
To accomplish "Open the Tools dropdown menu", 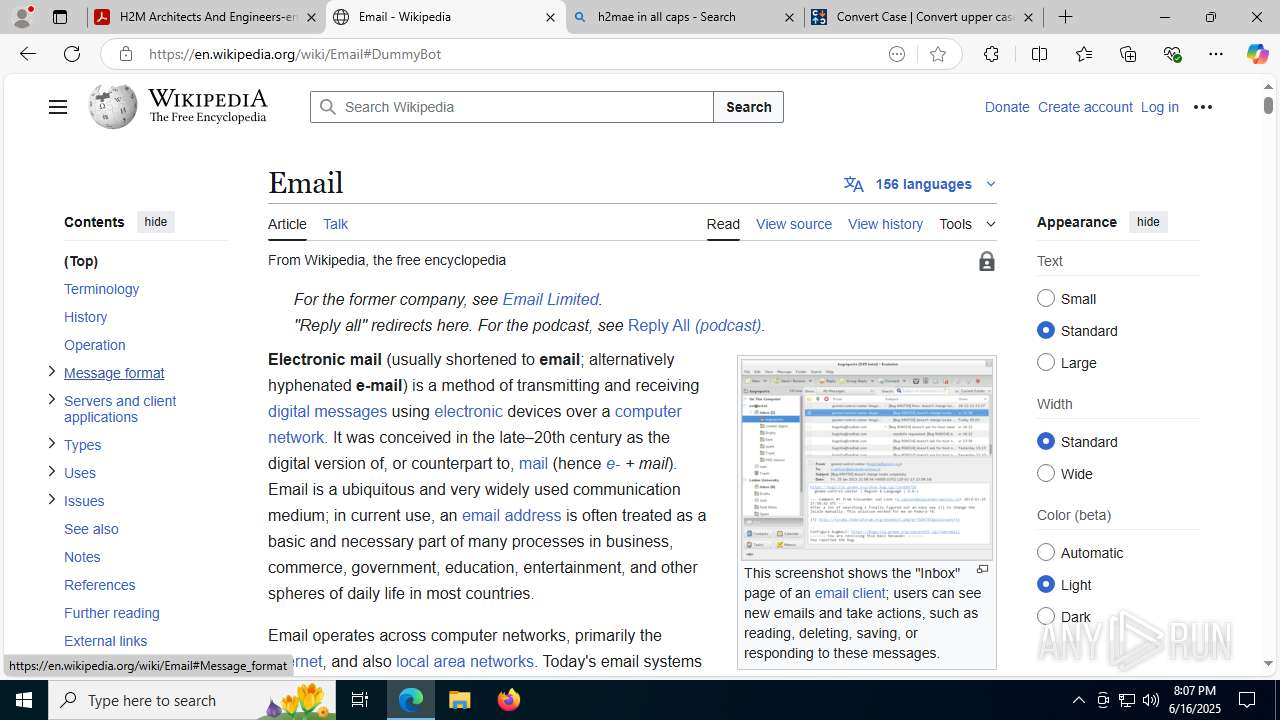I will 967,224.
